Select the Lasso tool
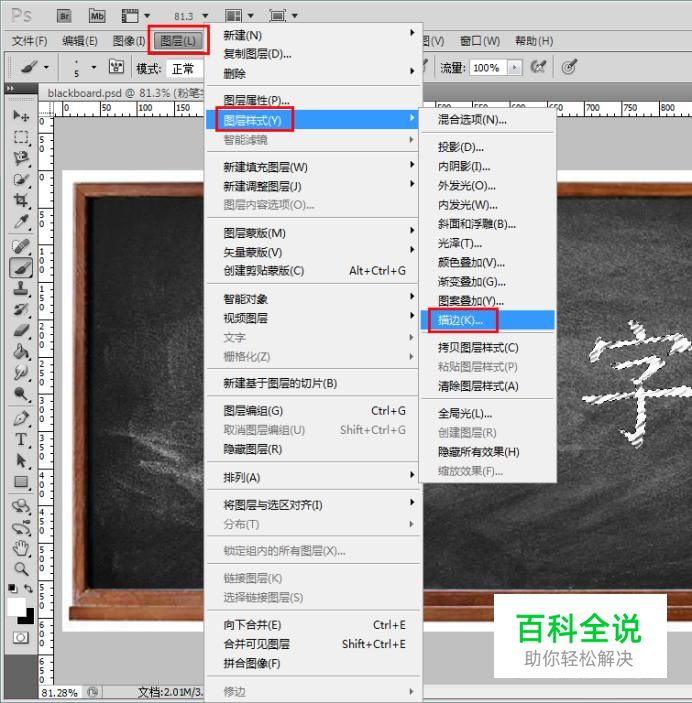The image size is (692, 703). (21, 158)
